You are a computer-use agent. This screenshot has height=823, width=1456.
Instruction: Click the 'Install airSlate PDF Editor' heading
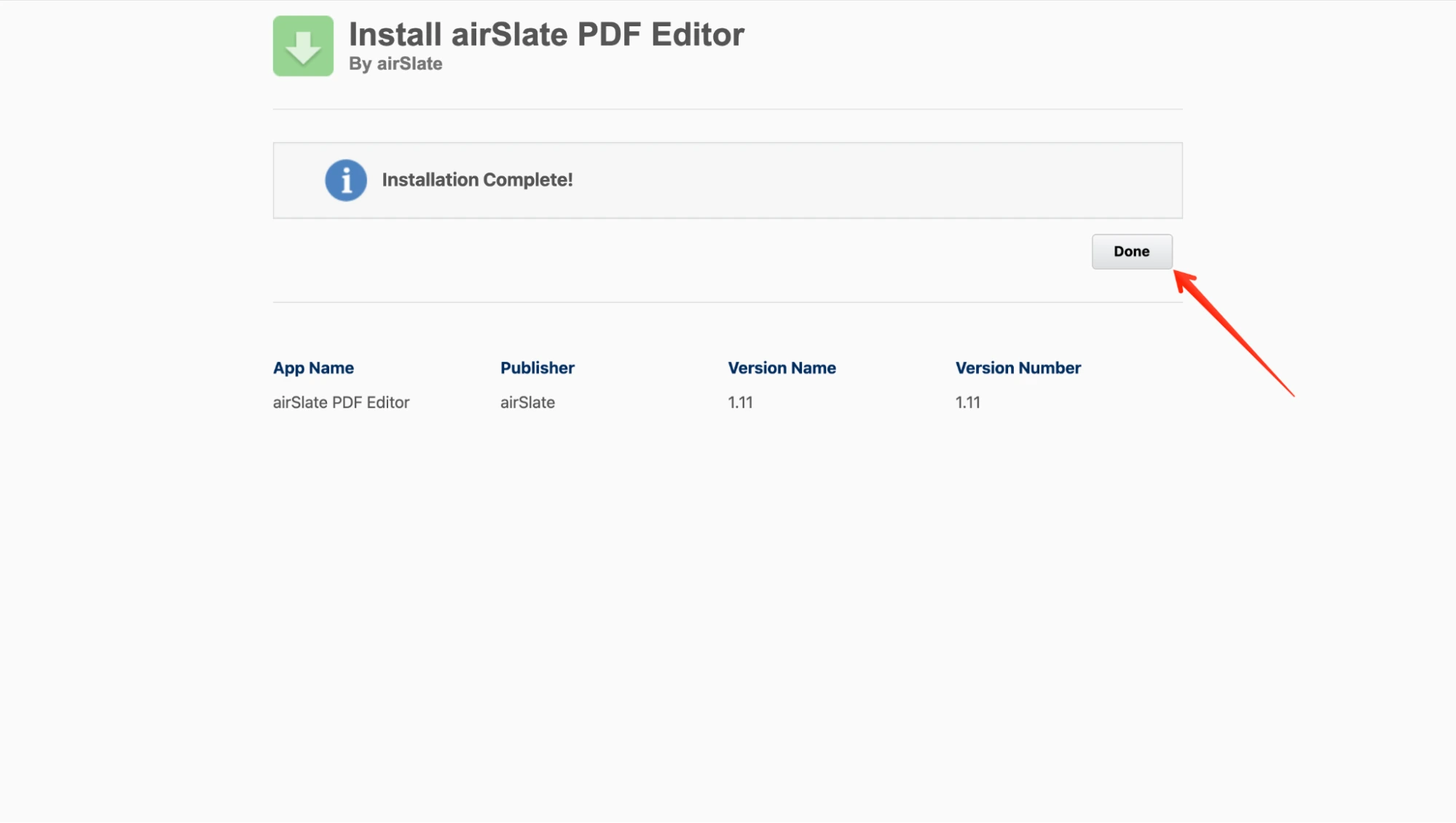pyautogui.click(x=546, y=34)
